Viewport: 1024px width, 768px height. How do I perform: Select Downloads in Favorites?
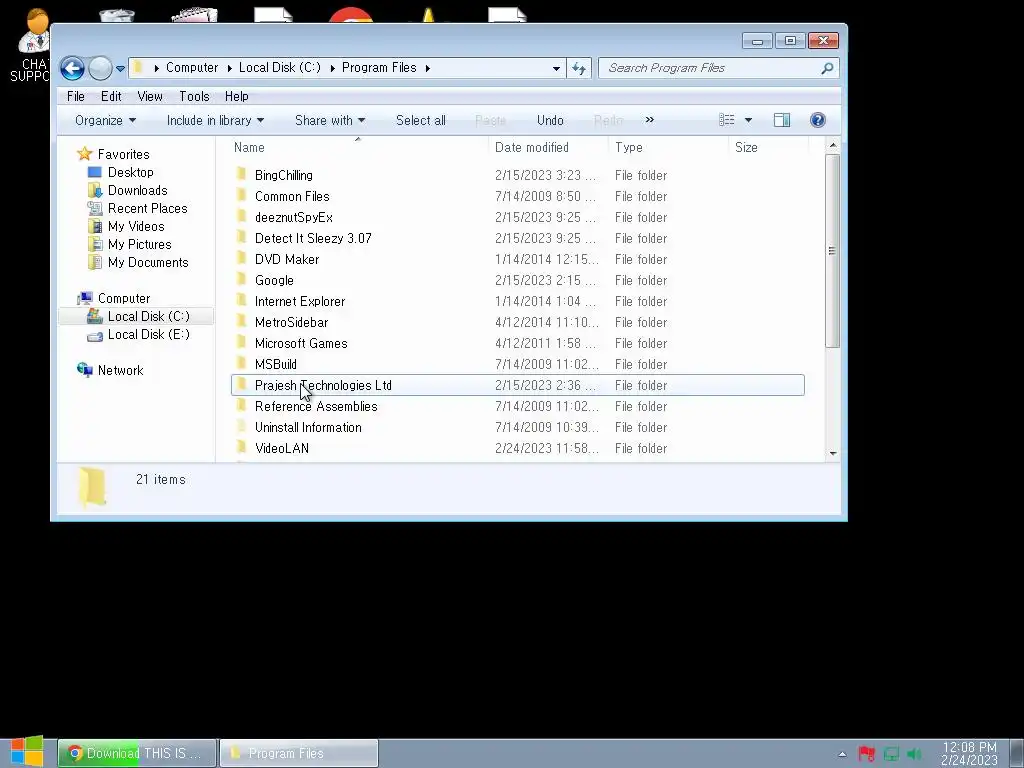[138, 190]
